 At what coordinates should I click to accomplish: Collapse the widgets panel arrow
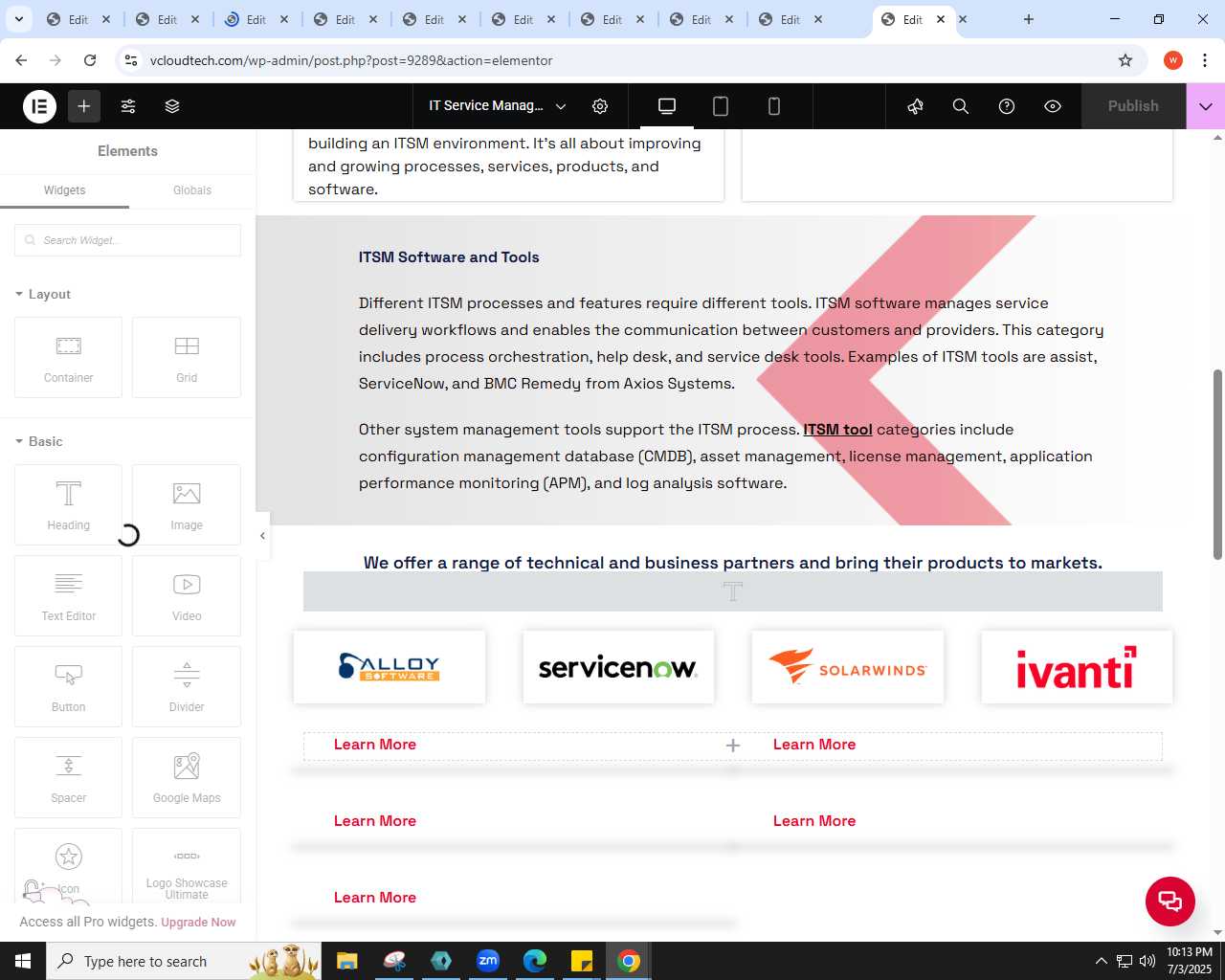point(262,536)
